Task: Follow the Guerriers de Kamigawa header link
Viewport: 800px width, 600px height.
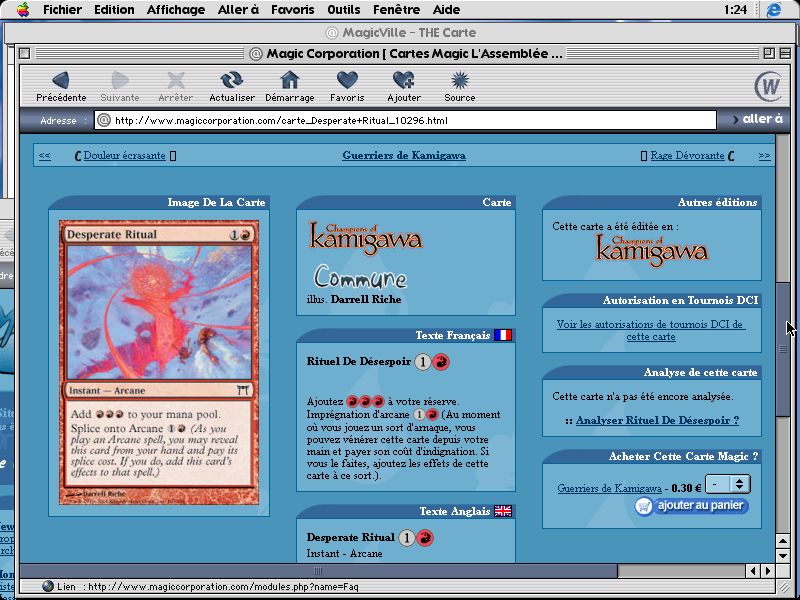Action: point(404,156)
